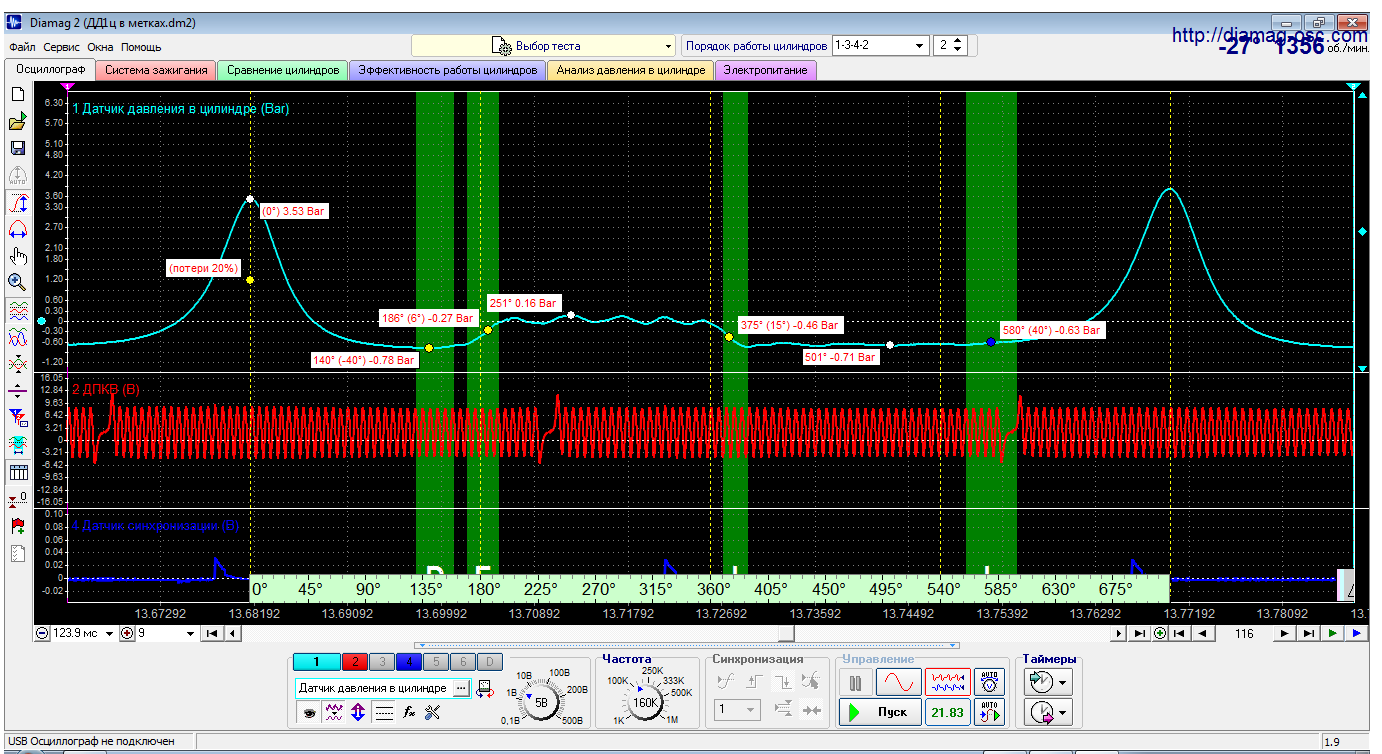The image size is (1382, 754).
Task: Open the cylinder firing order 1-3-4-2 dropdown
Action: coord(880,45)
